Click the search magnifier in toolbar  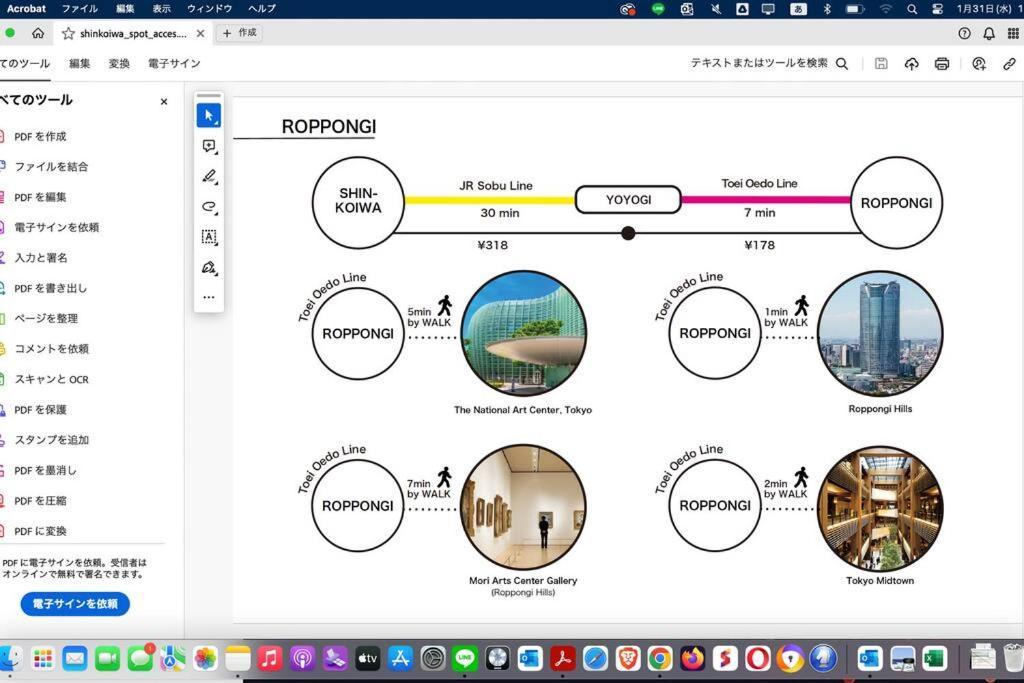842,63
